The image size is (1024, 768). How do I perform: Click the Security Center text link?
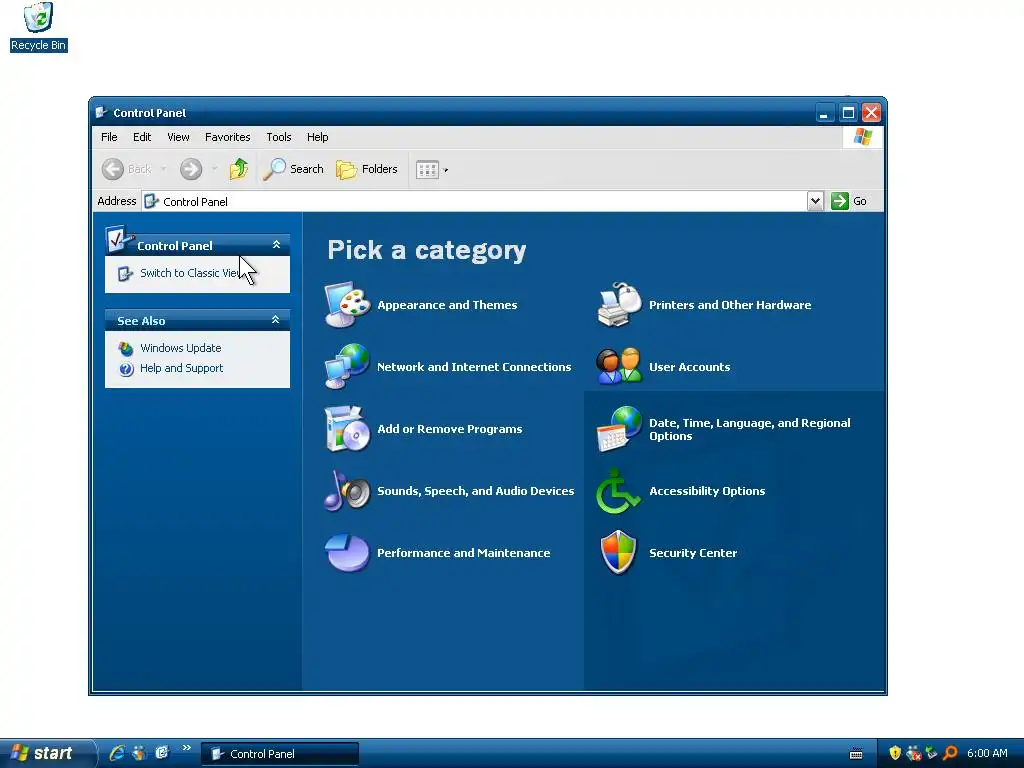pyautogui.click(x=692, y=553)
